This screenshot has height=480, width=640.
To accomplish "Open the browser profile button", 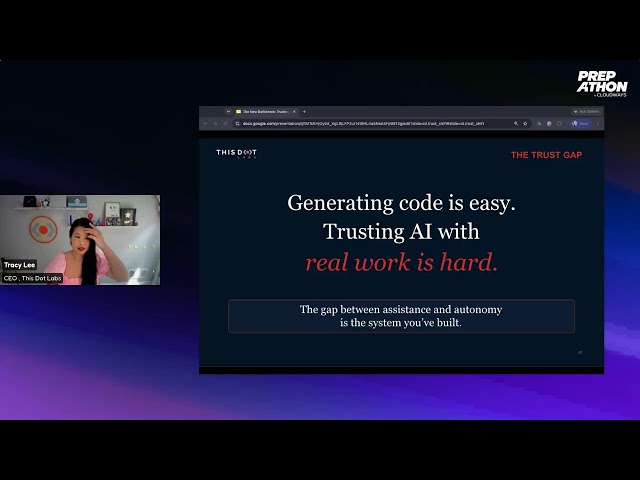I will (580, 123).
